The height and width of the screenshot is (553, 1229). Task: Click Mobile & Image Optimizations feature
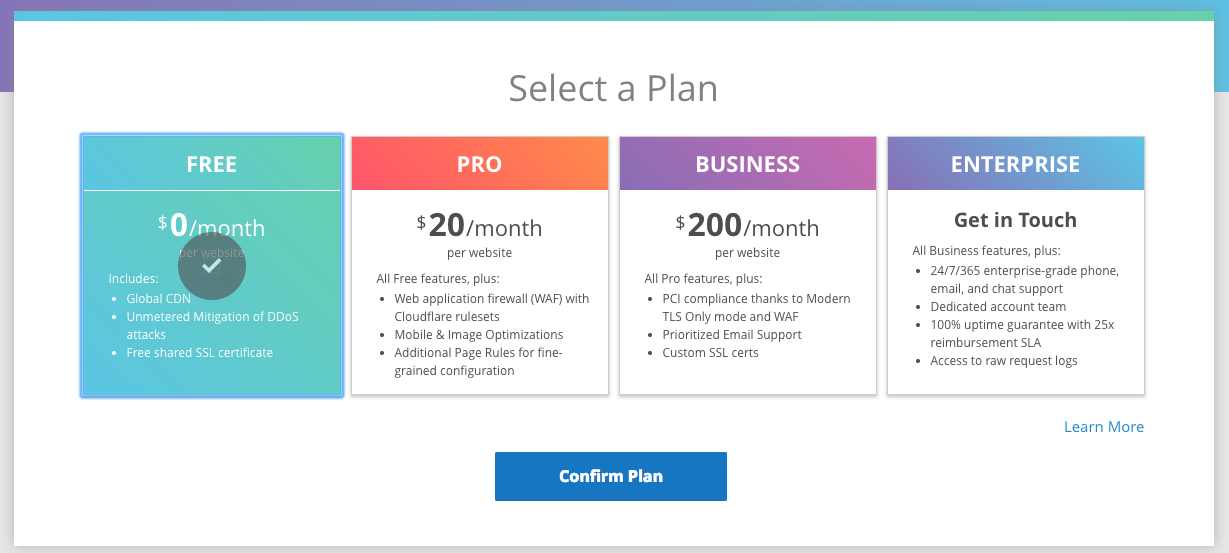(478, 335)
